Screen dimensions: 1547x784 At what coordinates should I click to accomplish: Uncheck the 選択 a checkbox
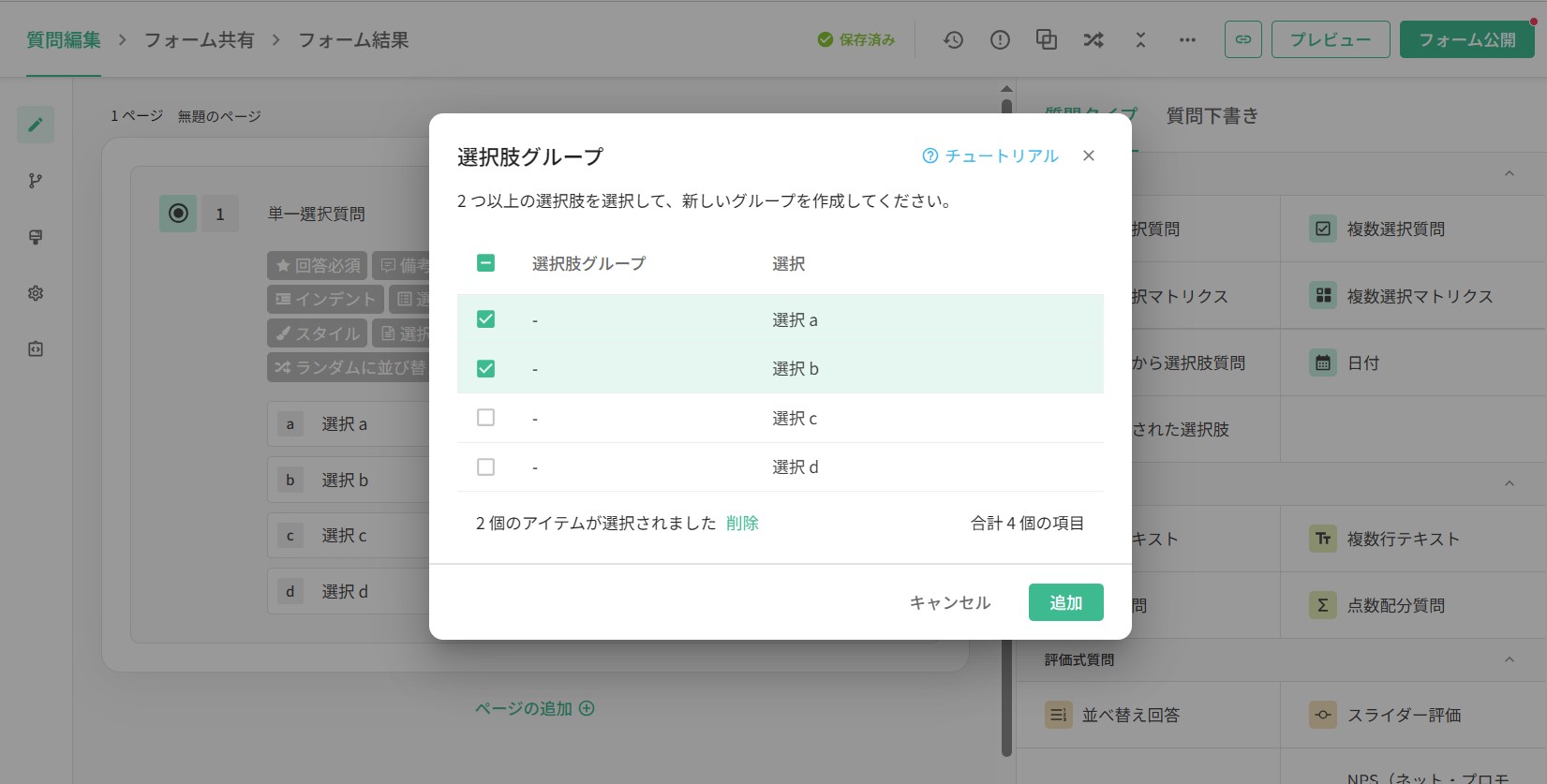(x=485, y=319)
